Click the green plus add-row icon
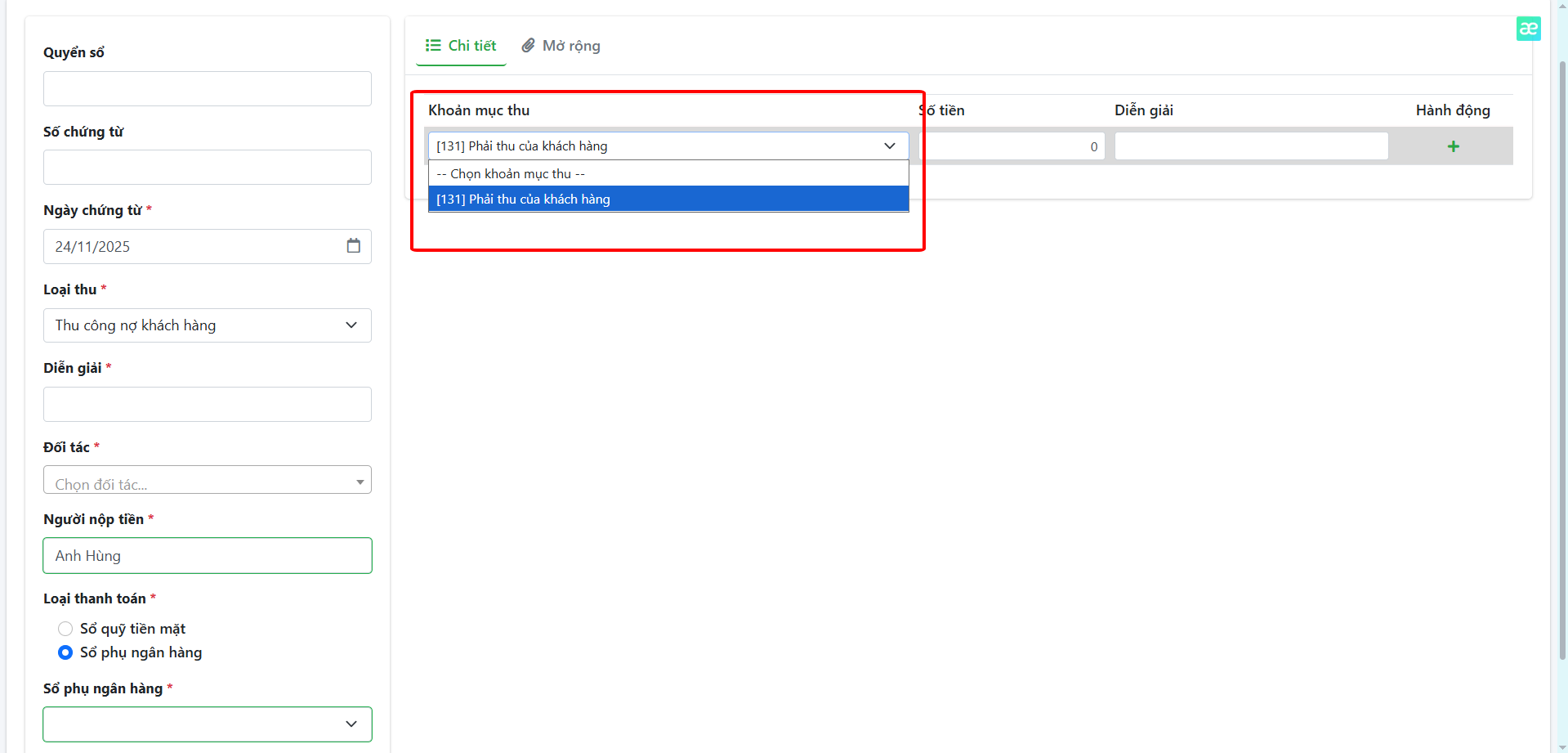This screenshot has width=1568, height=753. pos(1453,146)
